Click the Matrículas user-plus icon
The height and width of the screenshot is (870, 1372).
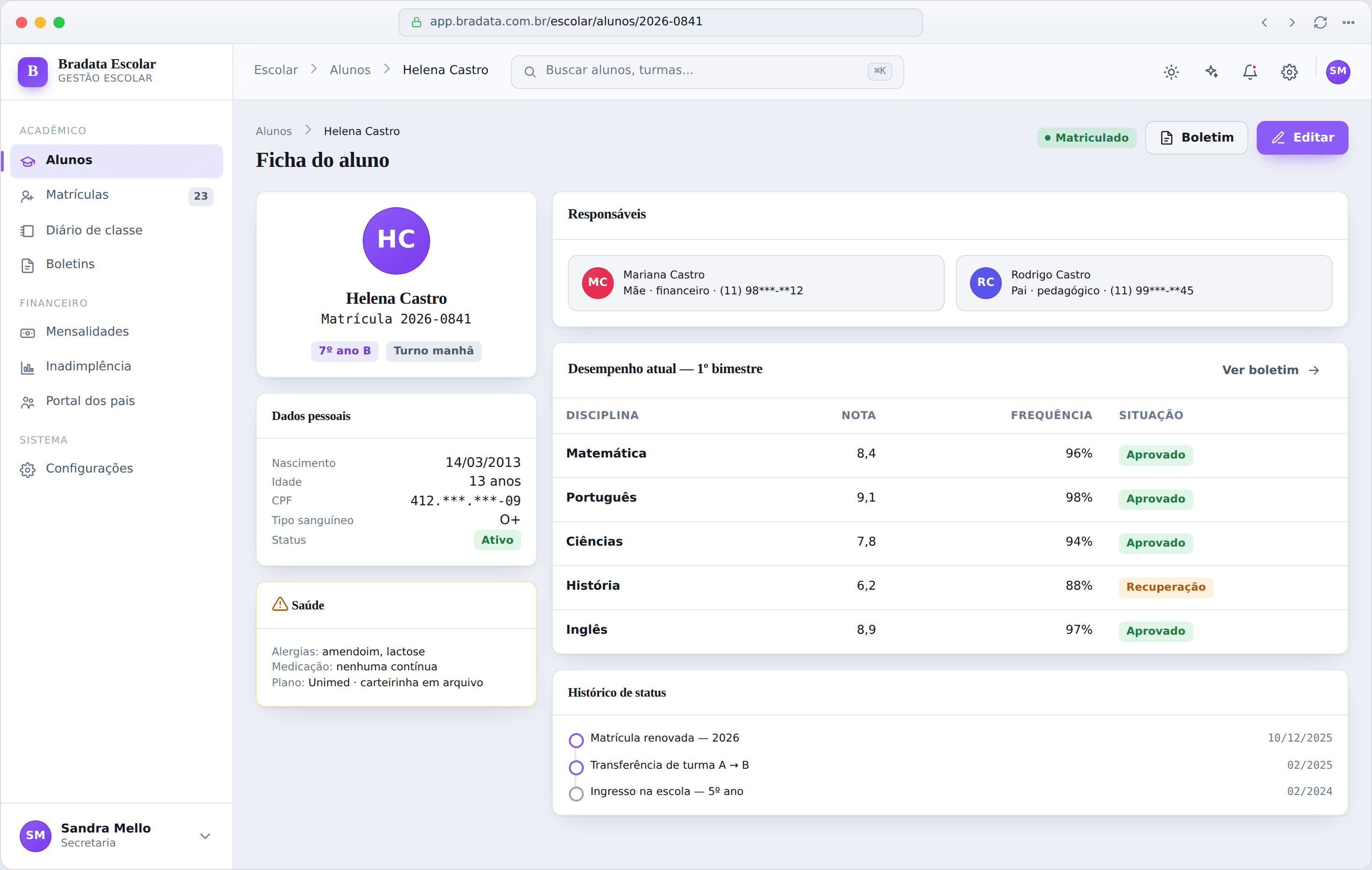click(x=27, y=196)
